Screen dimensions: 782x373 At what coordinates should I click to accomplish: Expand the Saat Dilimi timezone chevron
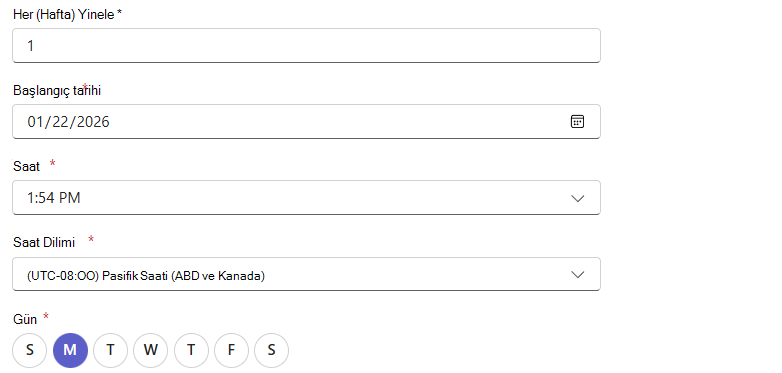tap(578, 274)
